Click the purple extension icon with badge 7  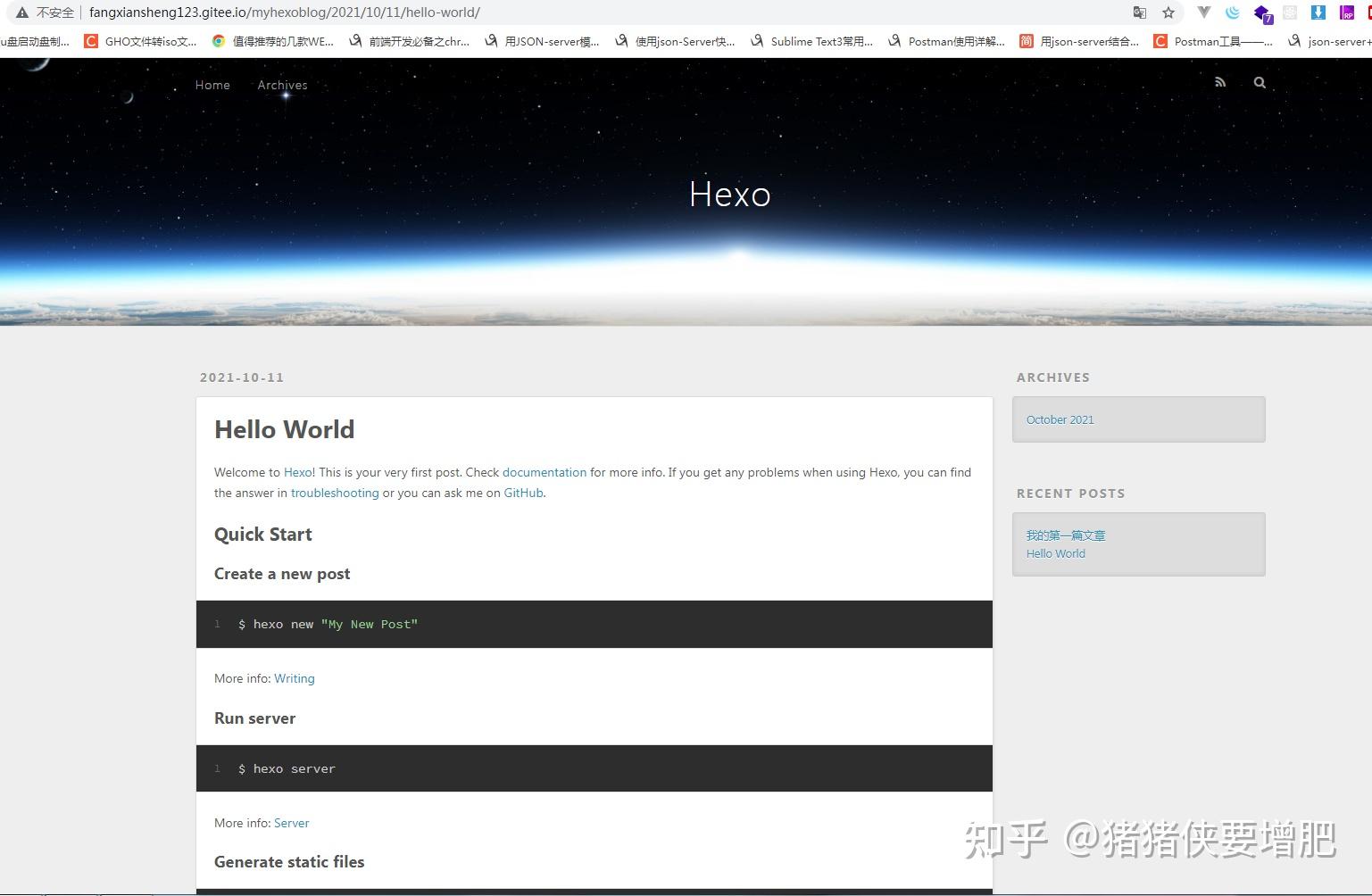tap(1260, 12)
